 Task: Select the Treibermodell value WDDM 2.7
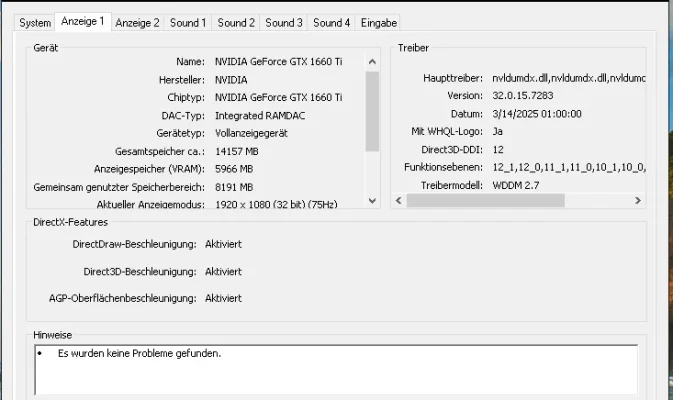click(x=515, y=185)
